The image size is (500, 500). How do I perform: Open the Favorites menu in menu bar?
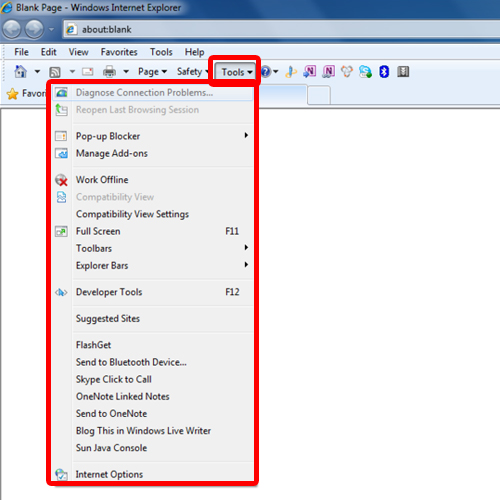119,52
